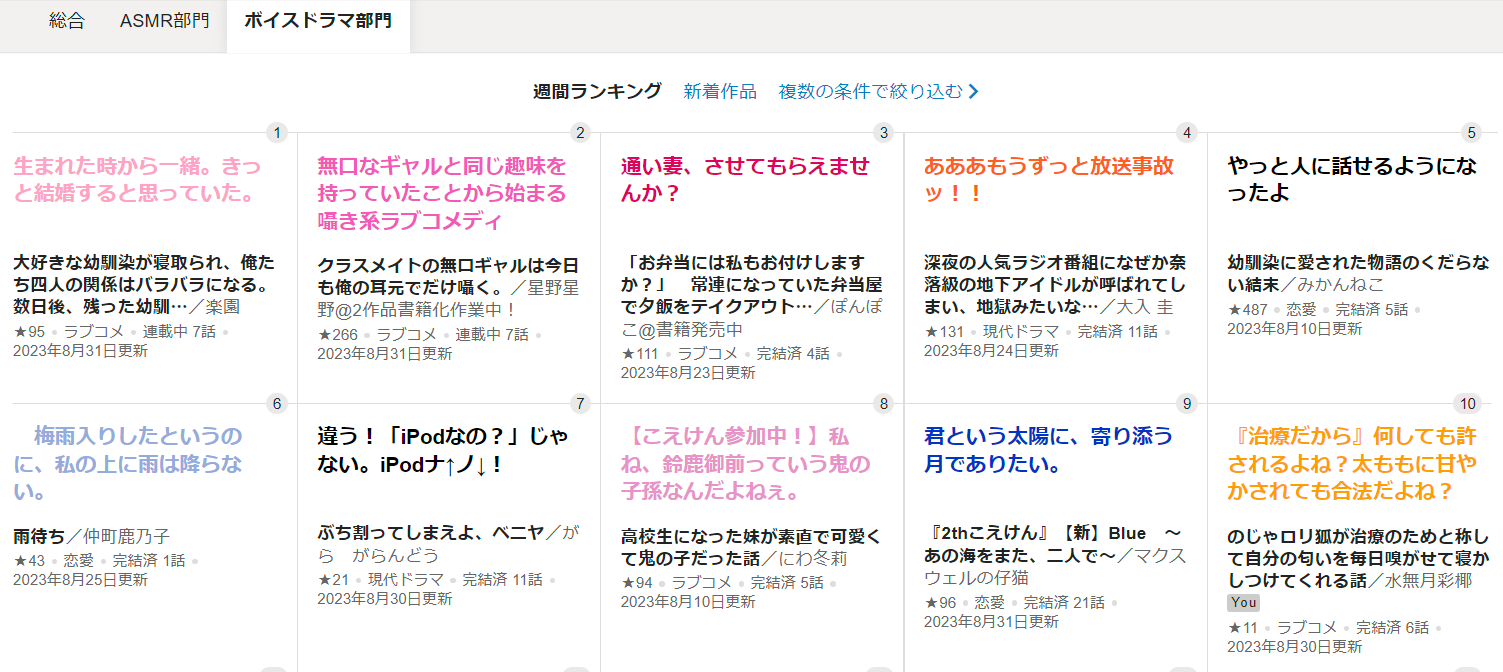
Task: Select the ボイスドラマ部門 tab
Action: (x=318, y=21)
